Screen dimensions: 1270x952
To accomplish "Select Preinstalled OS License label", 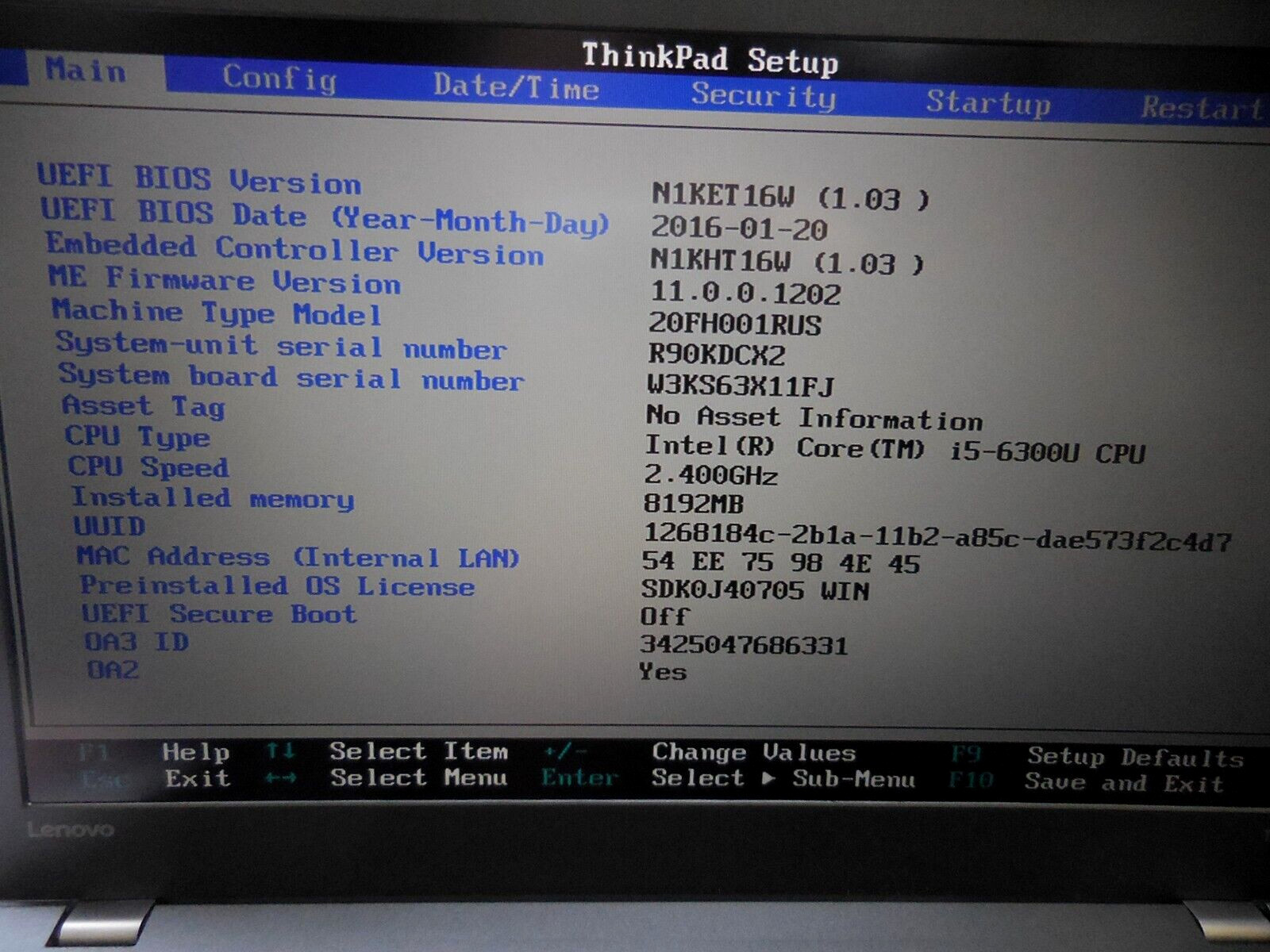I will pyautogui.click(x=278, y=585).
